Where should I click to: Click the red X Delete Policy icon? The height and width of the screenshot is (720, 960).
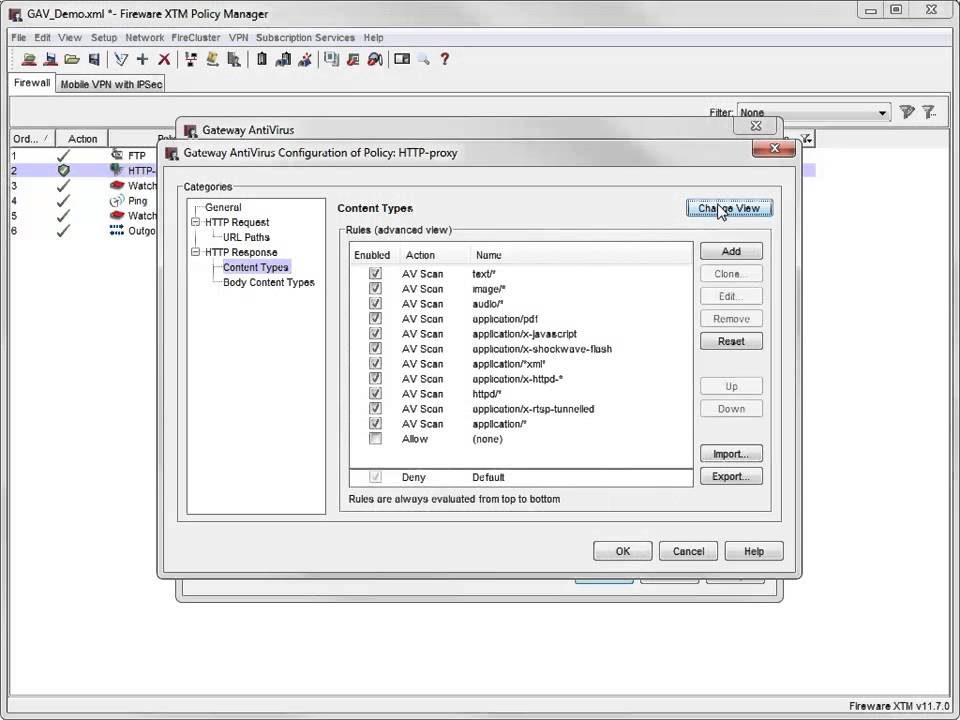point(163,59)
